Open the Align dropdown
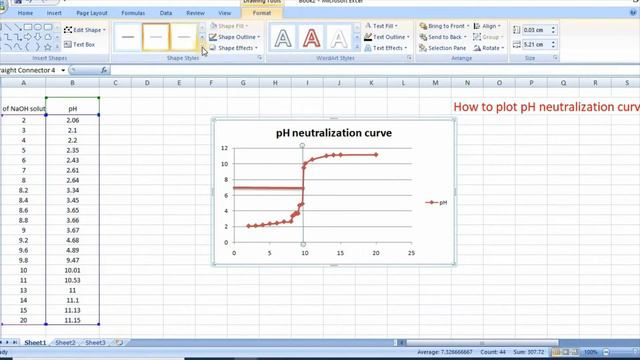Image resolution: width=640 pixels, height=360 pixels. (487, 26)
